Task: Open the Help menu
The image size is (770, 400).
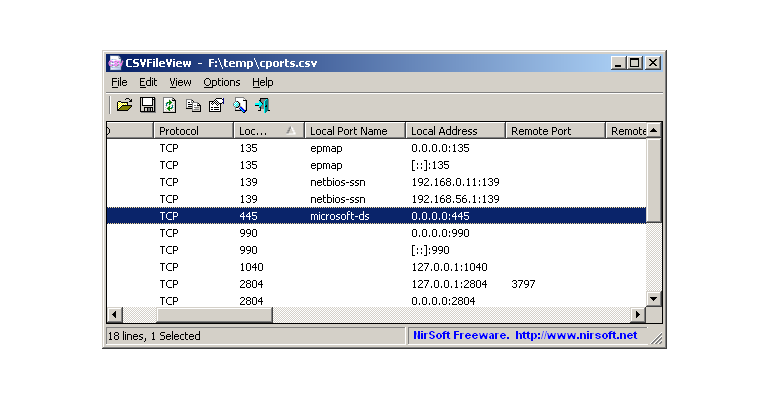Action: [x=263, y=82]
